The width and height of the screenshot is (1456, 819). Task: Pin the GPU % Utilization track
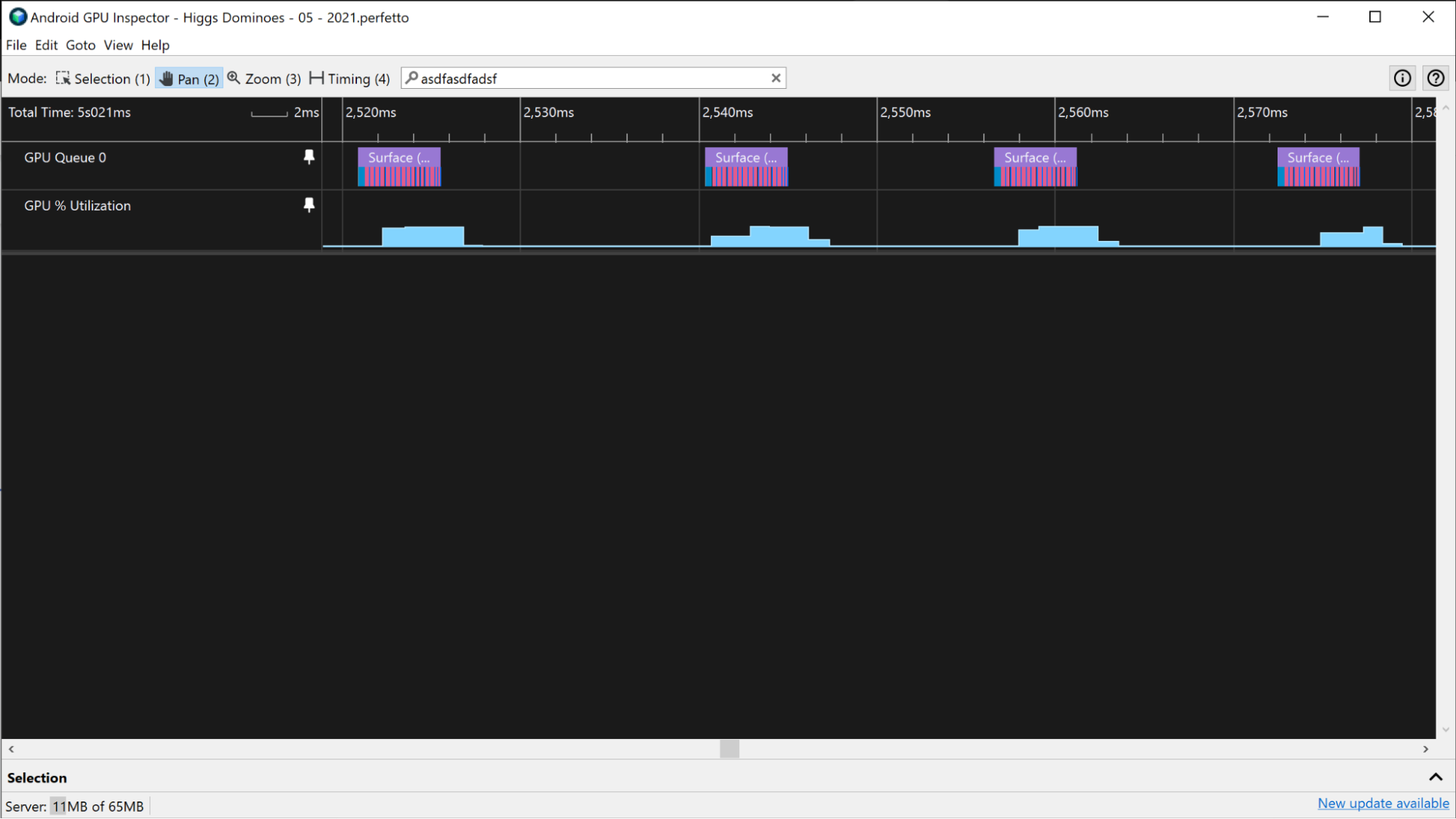coord(308,205)
